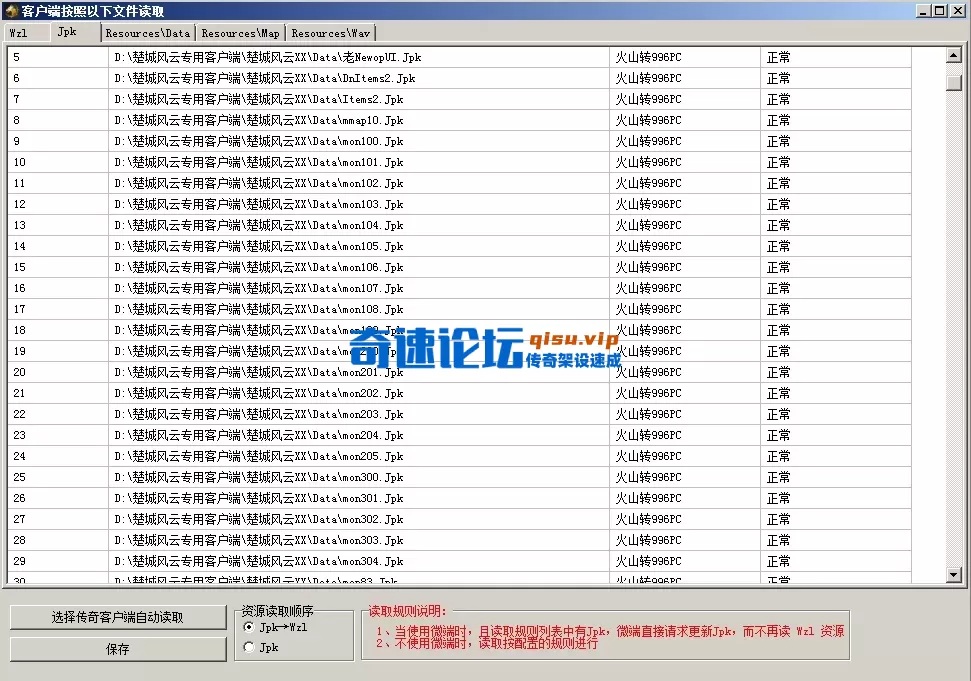This screenshot has height=681, width=971.
Task: Select the Jpk→Wzl read order option
Action: pyautogui.click(x=248, y=627)
